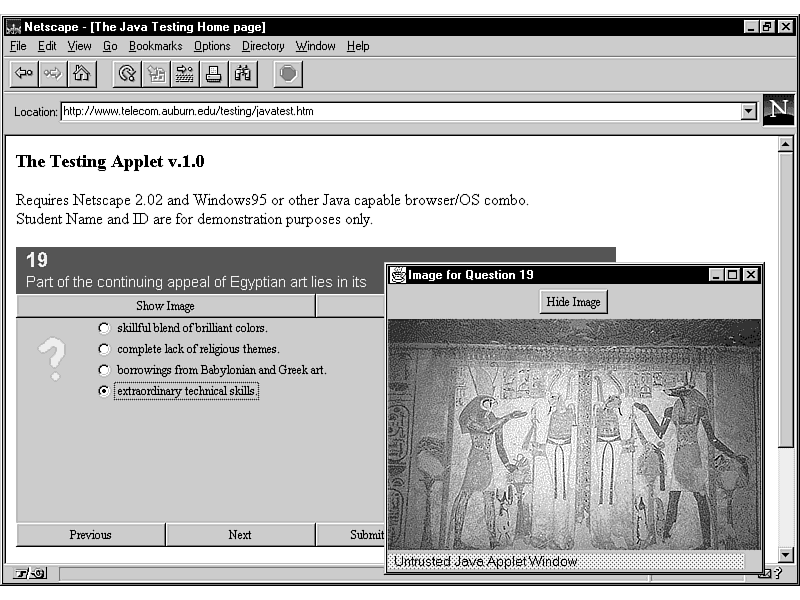Image resolution: width=800 pixels, height=600 pixels.
Task: Go to Home using house icon
Action: point(82,74)
